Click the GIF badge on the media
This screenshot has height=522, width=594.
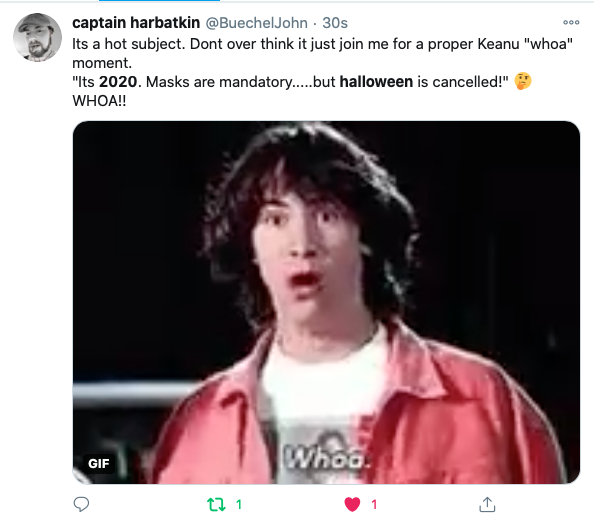click(x=98, y=463)
